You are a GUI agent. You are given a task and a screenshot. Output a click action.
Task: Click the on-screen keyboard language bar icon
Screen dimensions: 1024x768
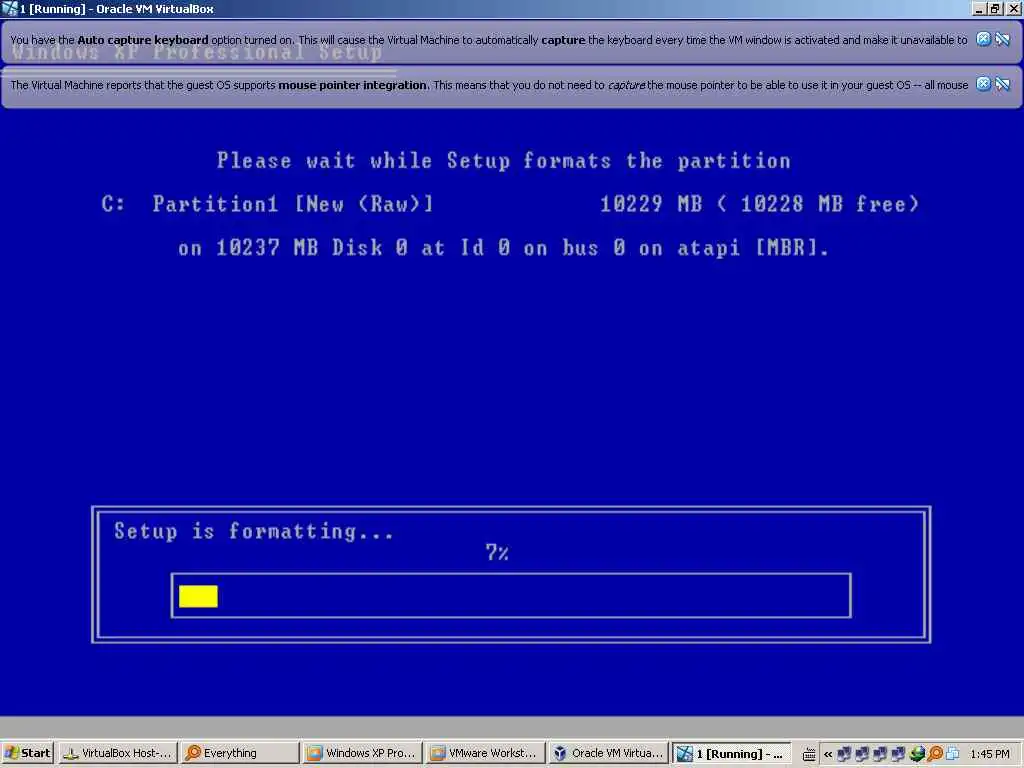click(809, 754)
